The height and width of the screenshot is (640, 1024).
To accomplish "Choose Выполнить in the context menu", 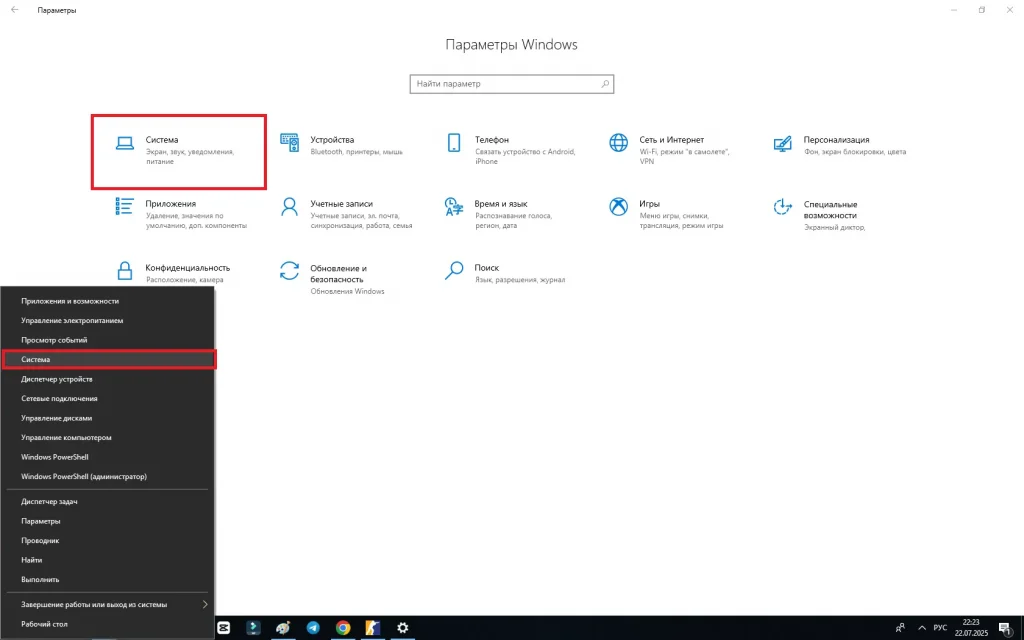I will point(107,580).
